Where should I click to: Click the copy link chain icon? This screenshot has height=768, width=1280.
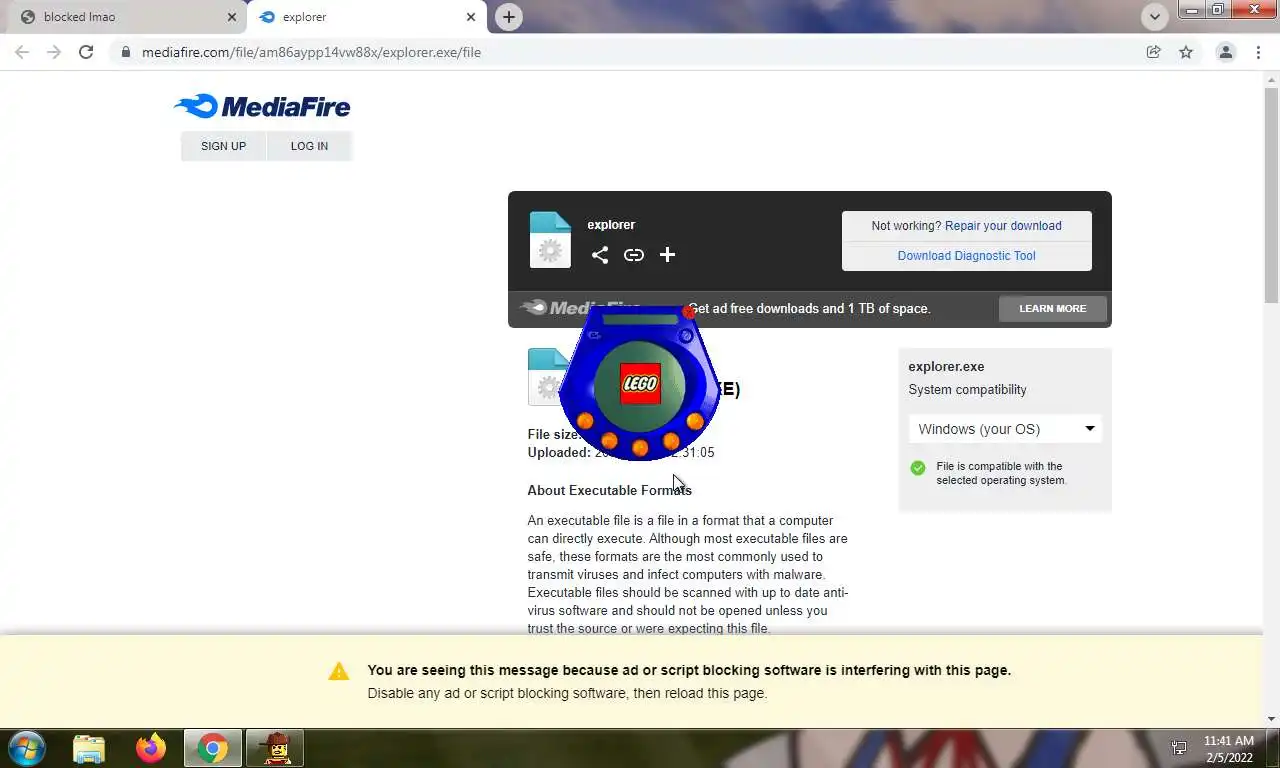pos(634,255)
